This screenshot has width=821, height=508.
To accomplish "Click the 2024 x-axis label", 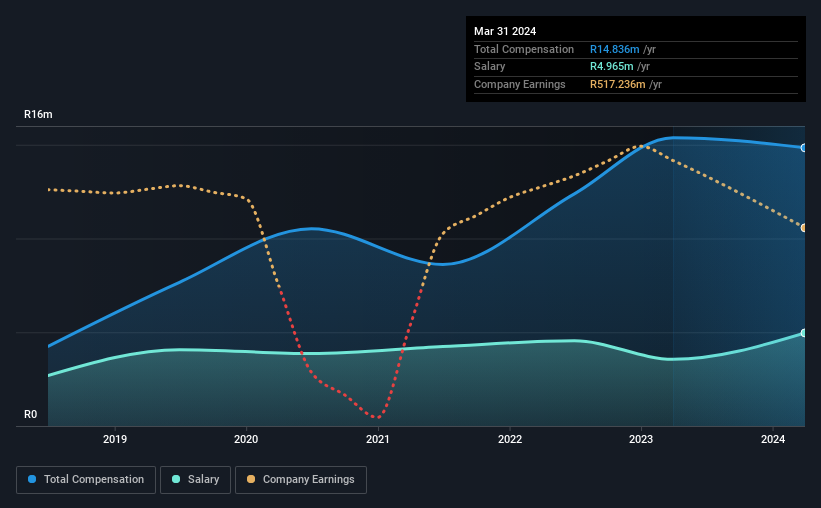I will [x=773, y=439].
